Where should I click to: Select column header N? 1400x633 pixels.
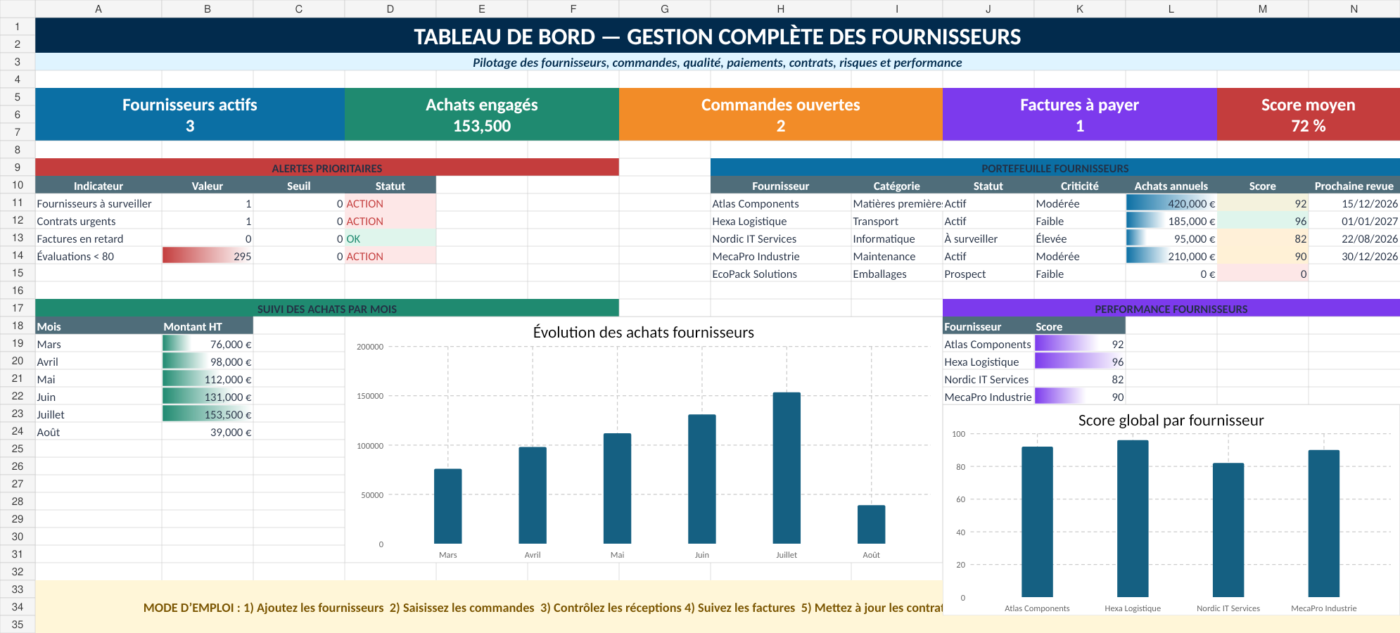1354,8
